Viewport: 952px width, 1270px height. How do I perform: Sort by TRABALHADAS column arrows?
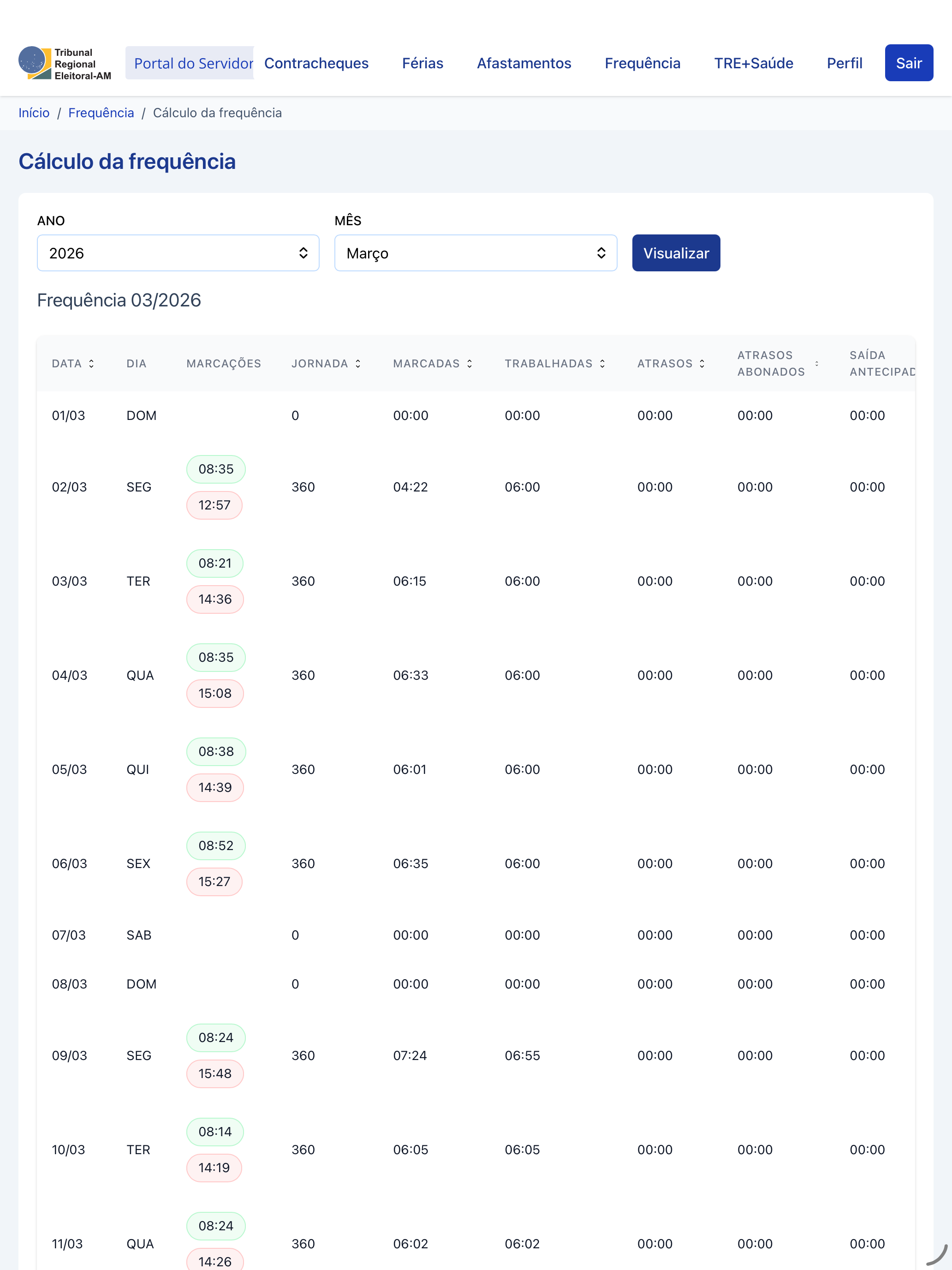click(x=602, y=364)
